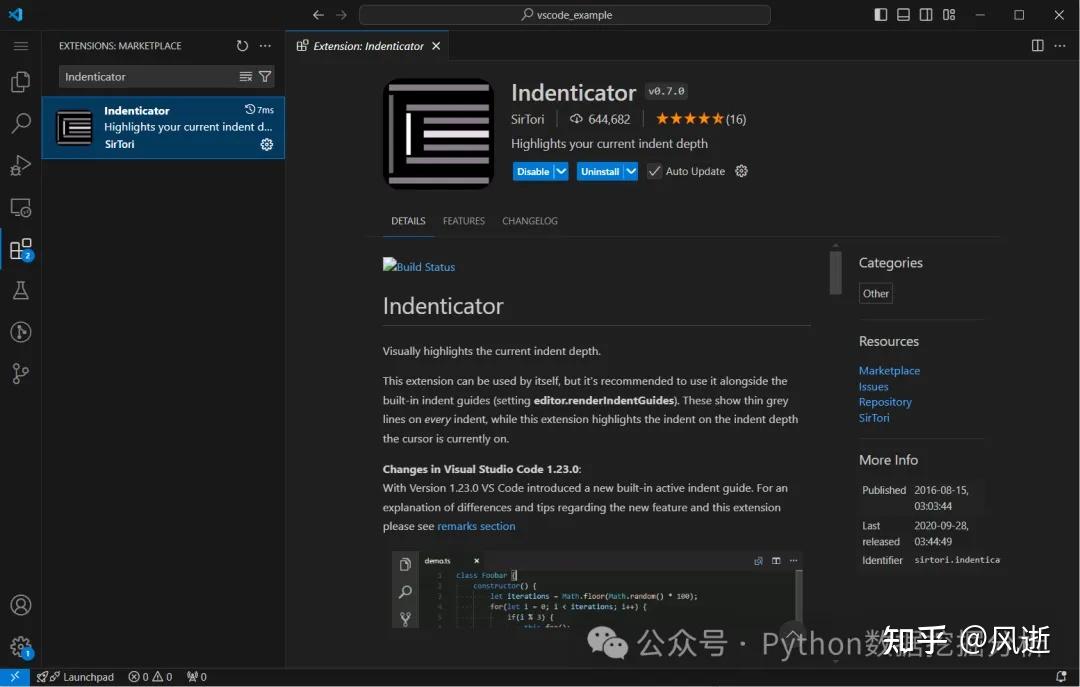Click the Uninstall button
The height and width of the screenshot is (687, 1080).
600,171
